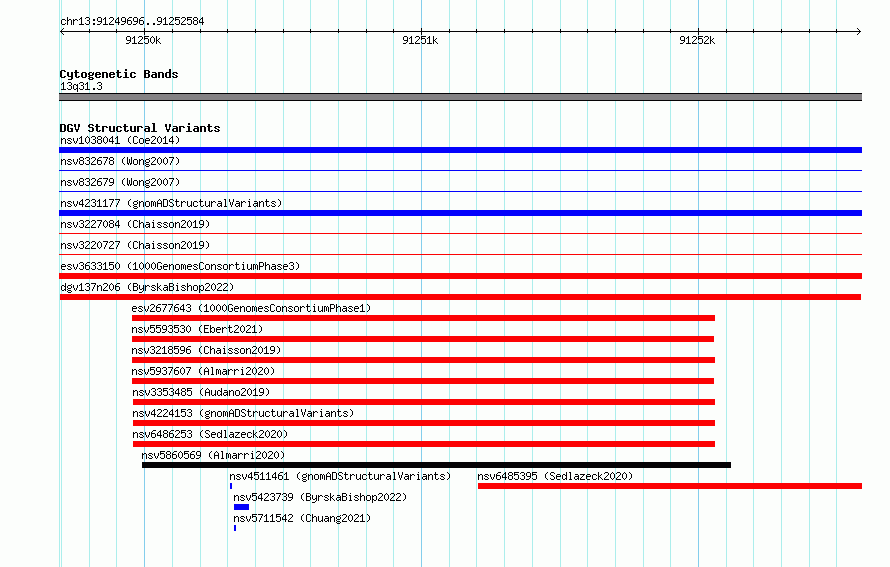Click the 13q31.3 band label
The image size is (890, 567).
coord(81,86)
